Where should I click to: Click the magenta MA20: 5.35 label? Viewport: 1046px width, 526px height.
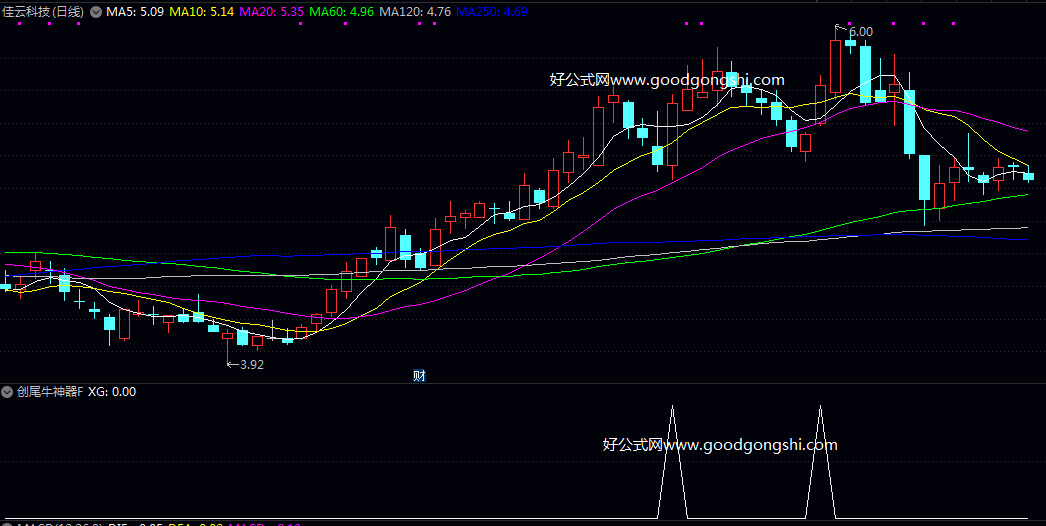[272, 12]
